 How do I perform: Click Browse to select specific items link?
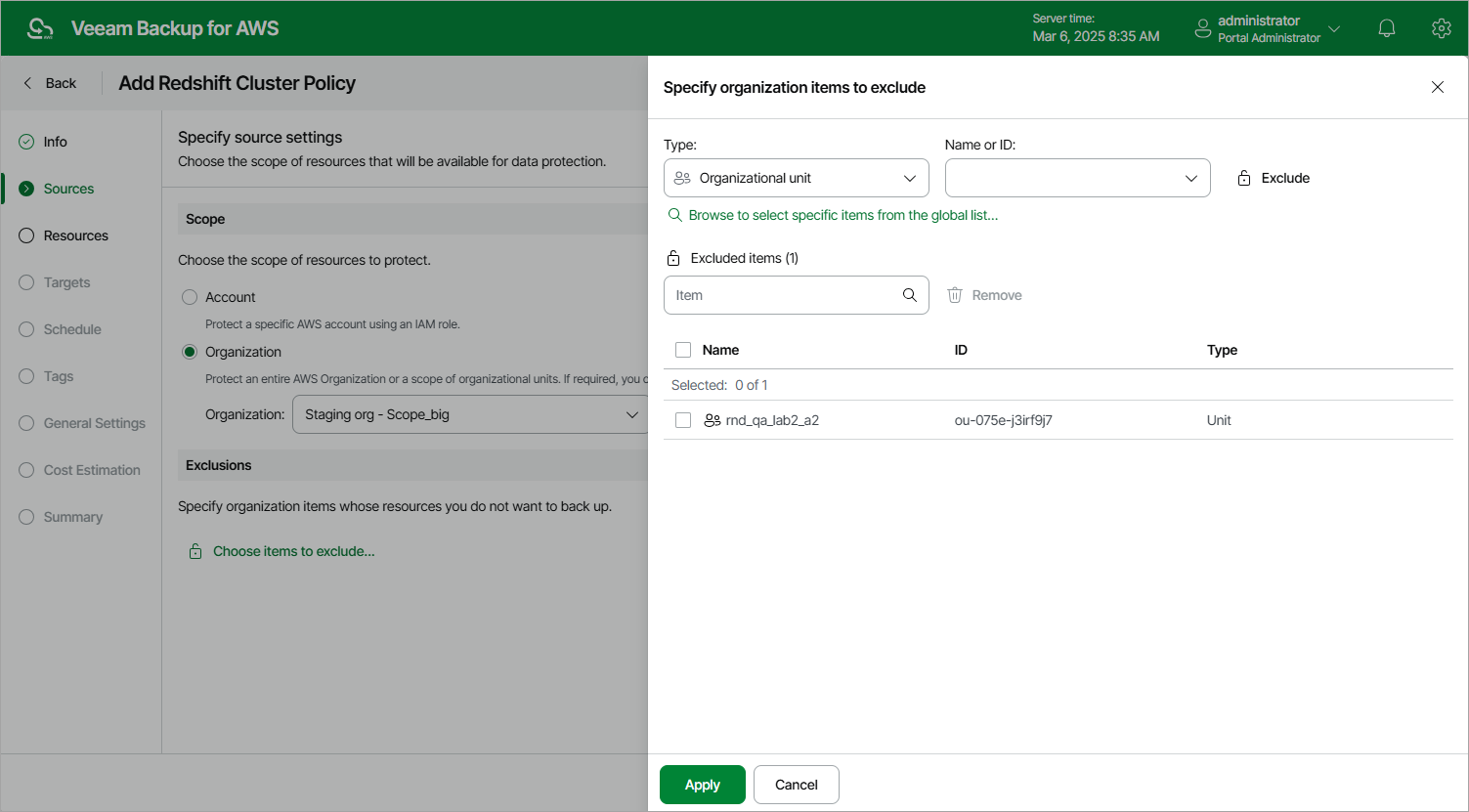[843, 215]
